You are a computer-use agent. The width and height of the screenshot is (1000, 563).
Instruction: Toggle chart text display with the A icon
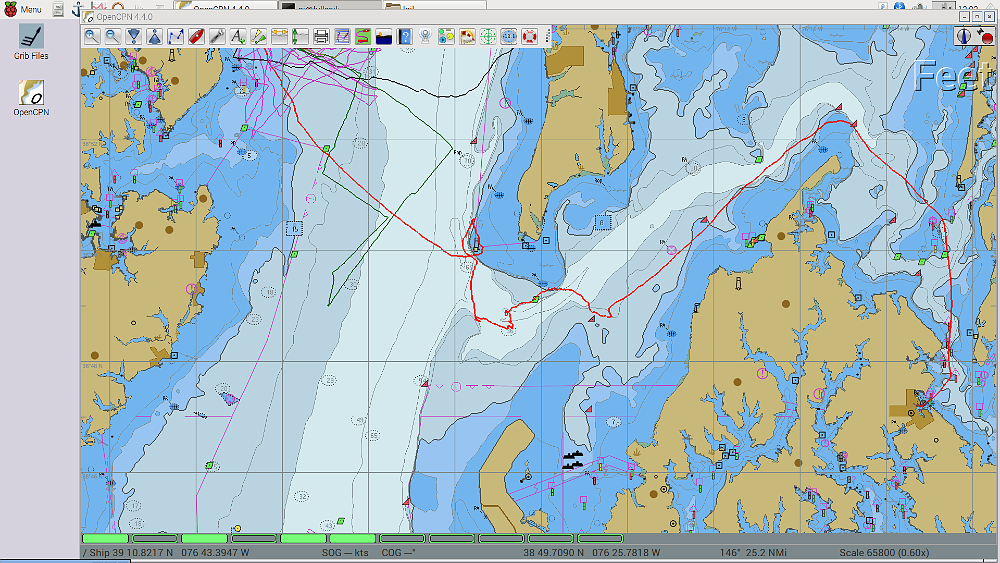238,37
